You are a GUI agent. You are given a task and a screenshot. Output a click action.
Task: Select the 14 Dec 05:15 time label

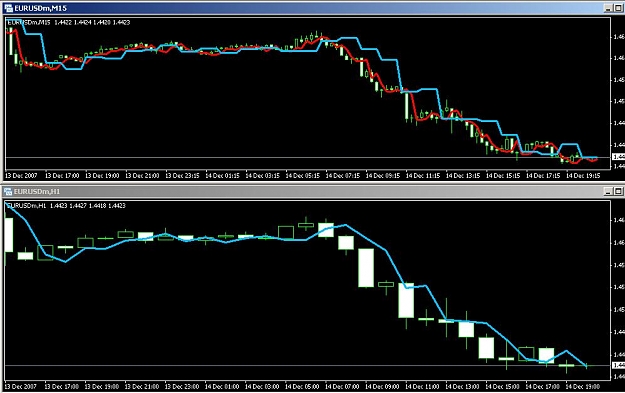303,175
